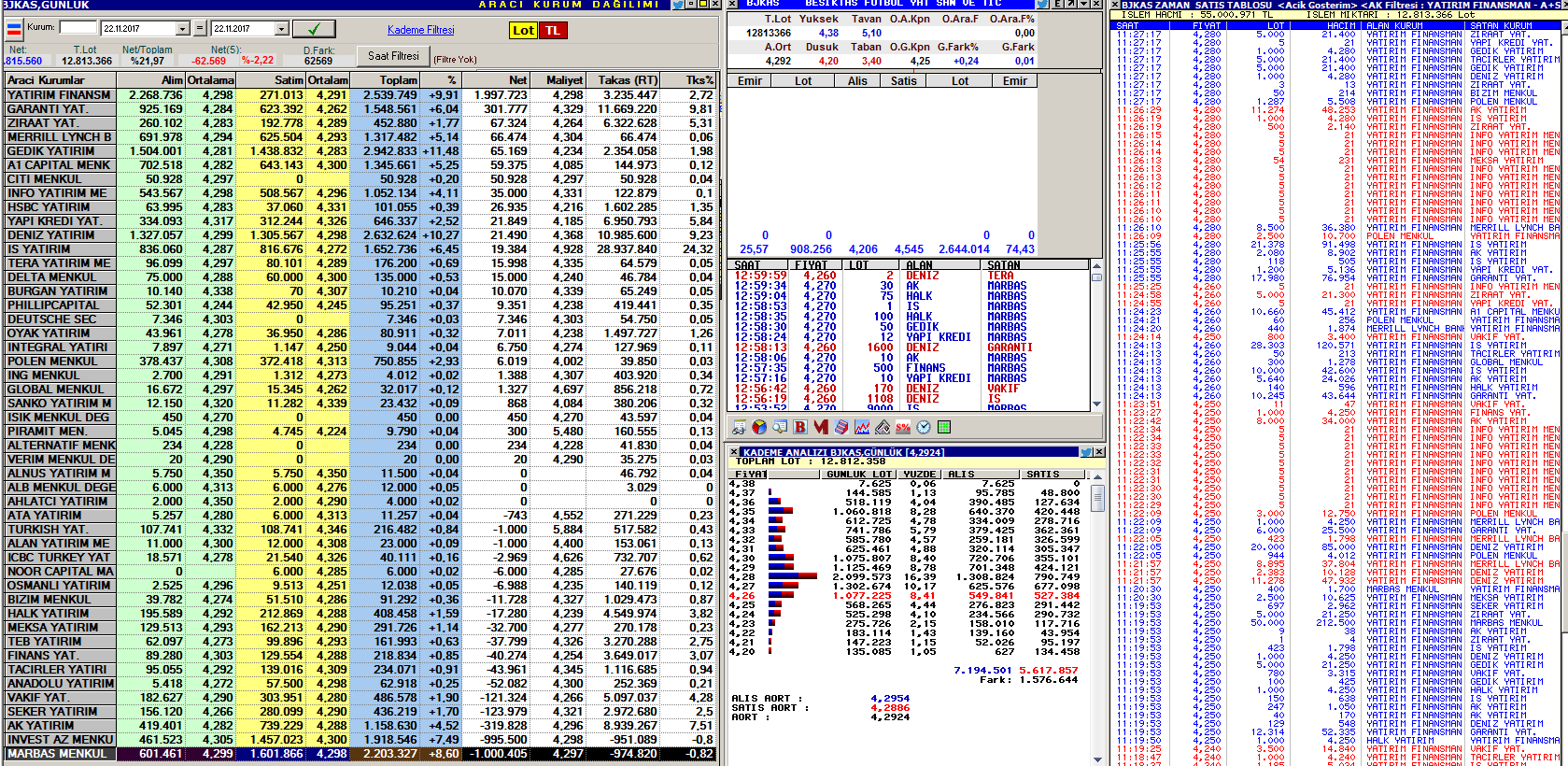Click the Taban value 3,40

pyautogui.click(x=871, y=61)
